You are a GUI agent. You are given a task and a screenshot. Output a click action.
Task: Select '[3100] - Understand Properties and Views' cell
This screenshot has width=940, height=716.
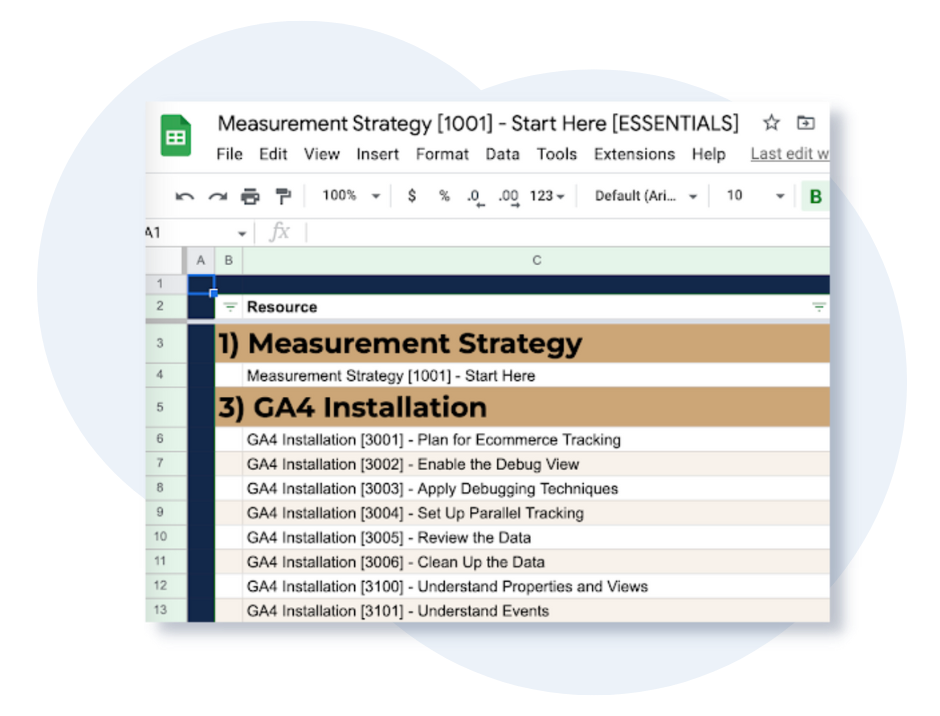(536, 586)
